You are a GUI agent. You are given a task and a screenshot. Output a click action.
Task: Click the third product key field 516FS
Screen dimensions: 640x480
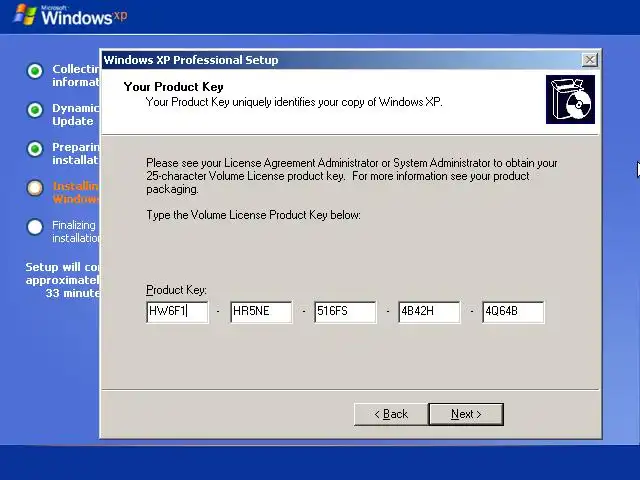[x=345, y=312]
